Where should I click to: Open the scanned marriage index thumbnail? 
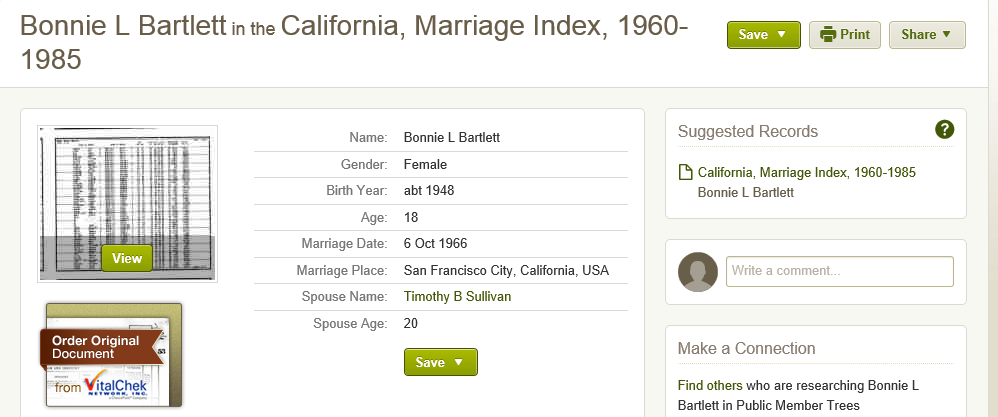coord(127,204)
